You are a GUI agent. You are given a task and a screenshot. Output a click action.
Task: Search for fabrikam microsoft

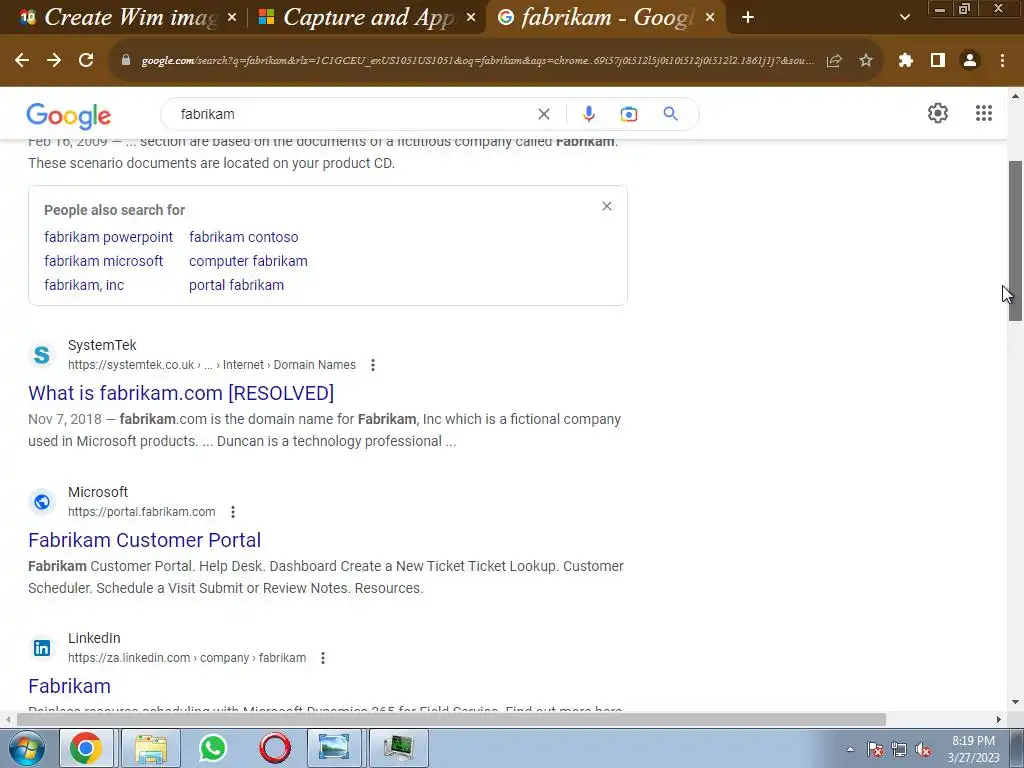[103, 261]
